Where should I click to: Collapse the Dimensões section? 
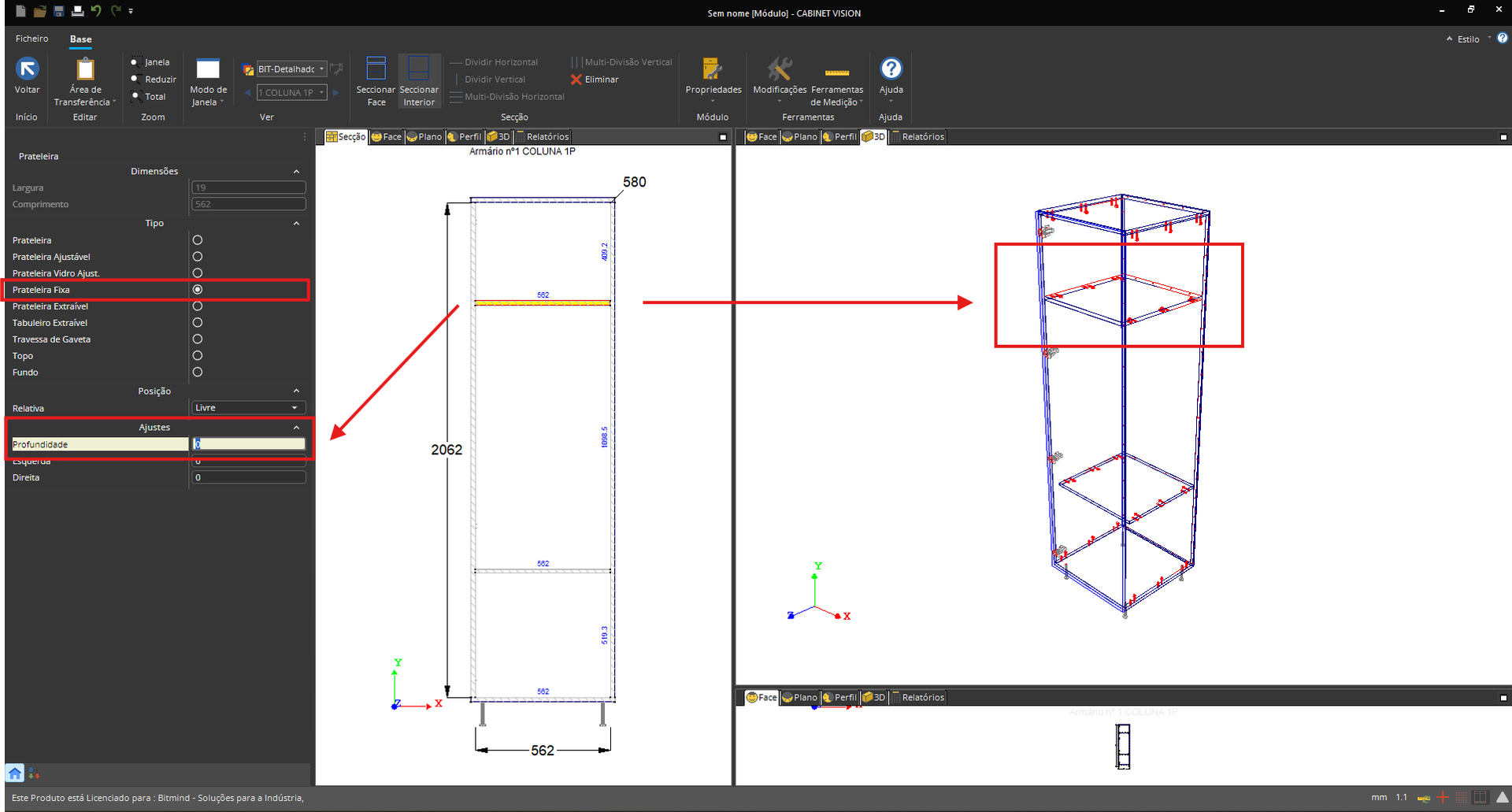coord(296,172)
